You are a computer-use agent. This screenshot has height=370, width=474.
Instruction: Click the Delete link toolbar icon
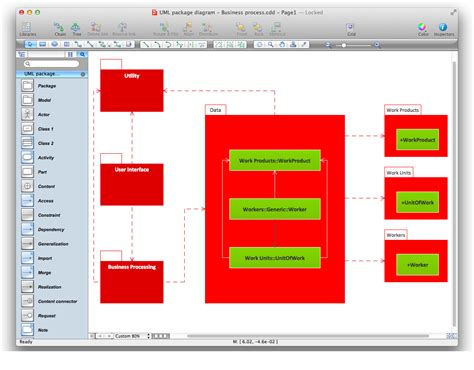[x=97, y=29]
